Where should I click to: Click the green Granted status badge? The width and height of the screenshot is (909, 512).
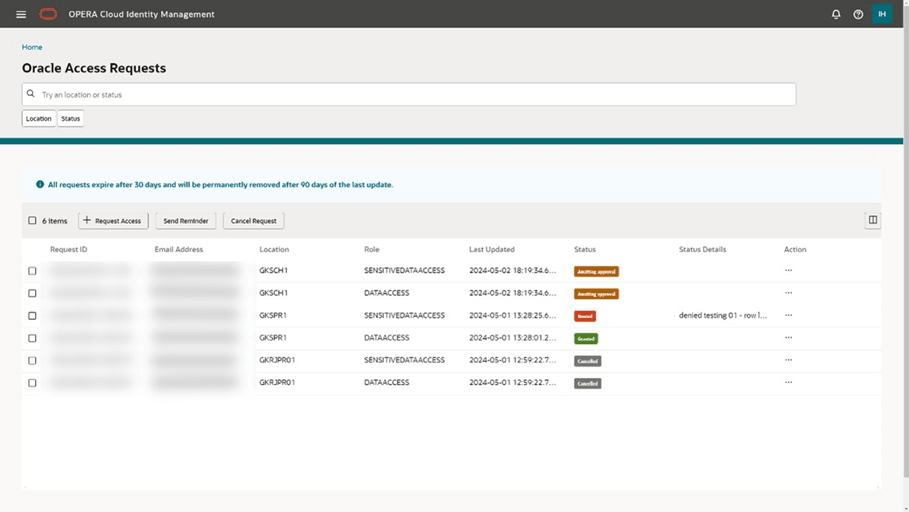(x=586, y=339)
